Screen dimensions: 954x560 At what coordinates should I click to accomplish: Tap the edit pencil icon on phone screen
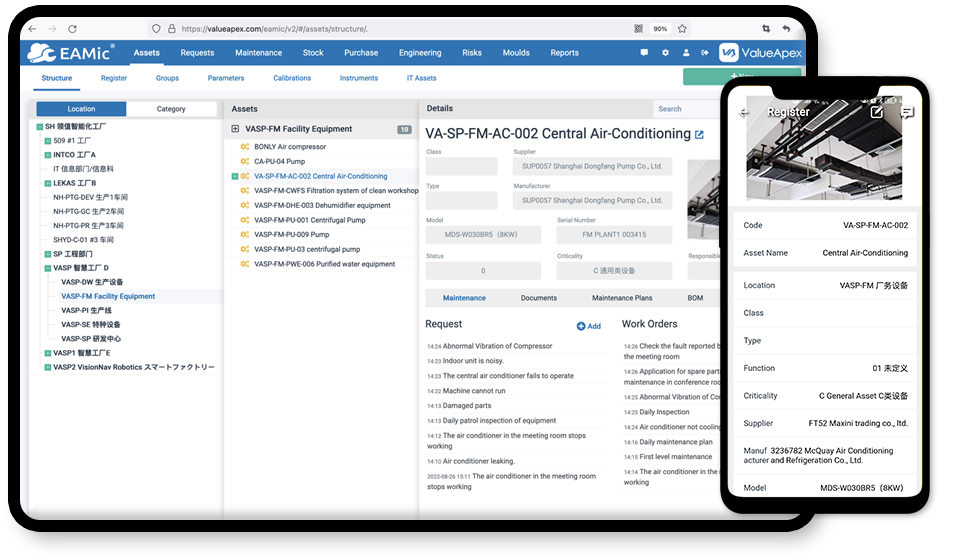(x=877, y=112)
